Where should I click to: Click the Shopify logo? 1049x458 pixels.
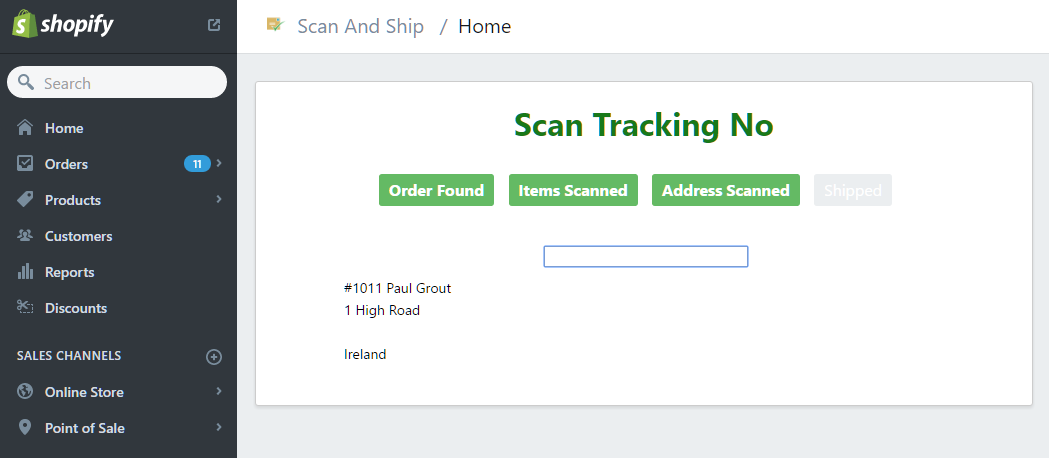pyautogui.click(x=63, y=25)
